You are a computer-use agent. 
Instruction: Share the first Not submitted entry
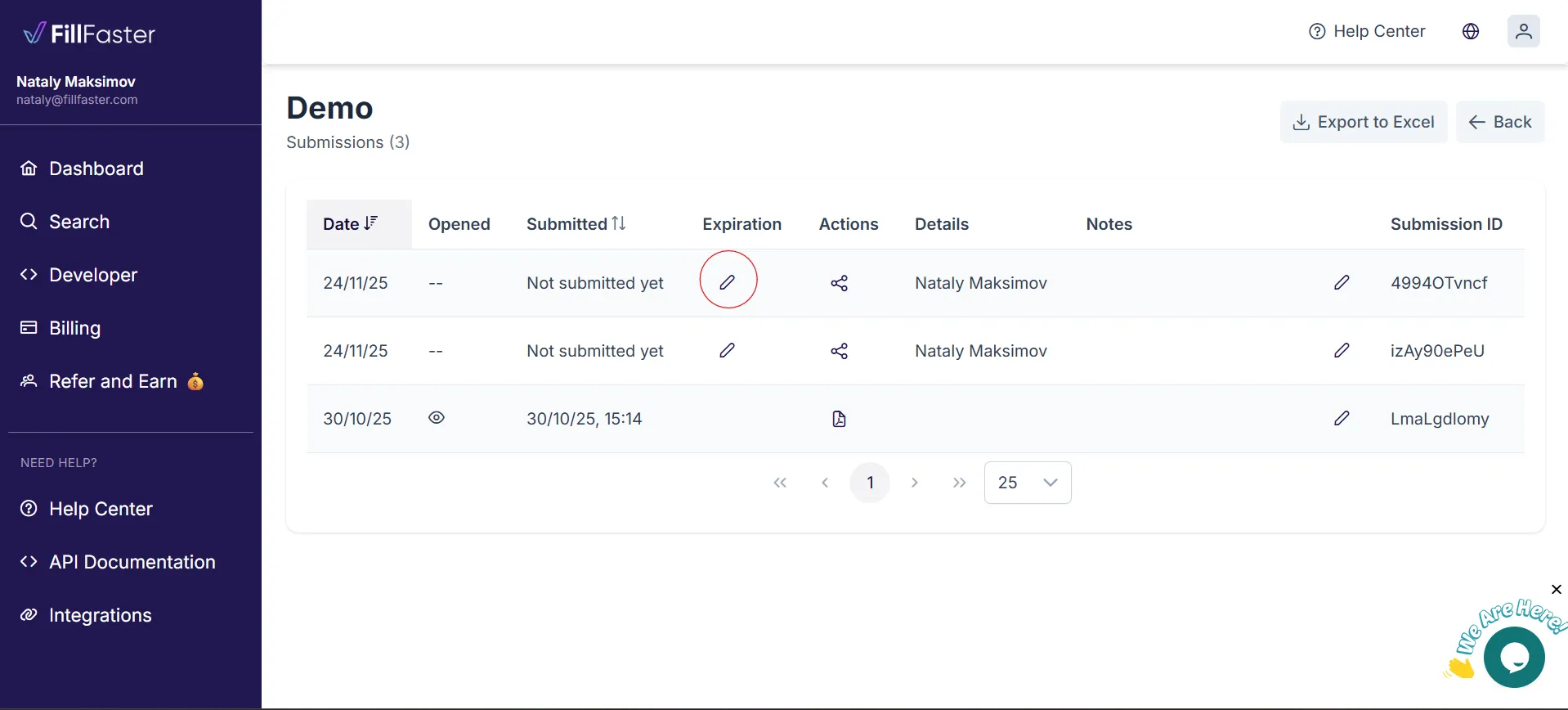pos(839,283)
